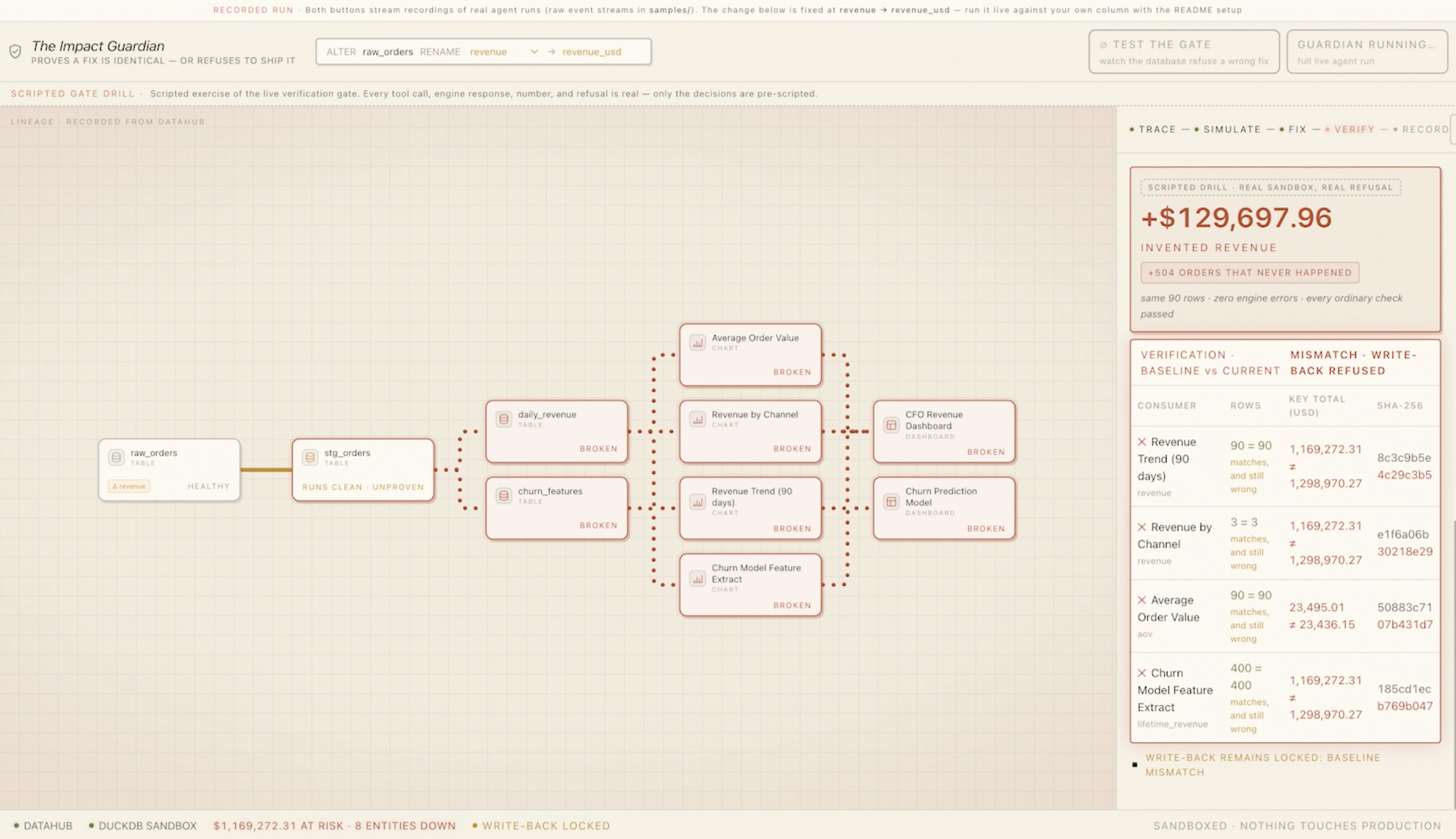The image size is (1456, 839).
Task: Click the Test the Gate button
Action: (x=1183, y=51)
